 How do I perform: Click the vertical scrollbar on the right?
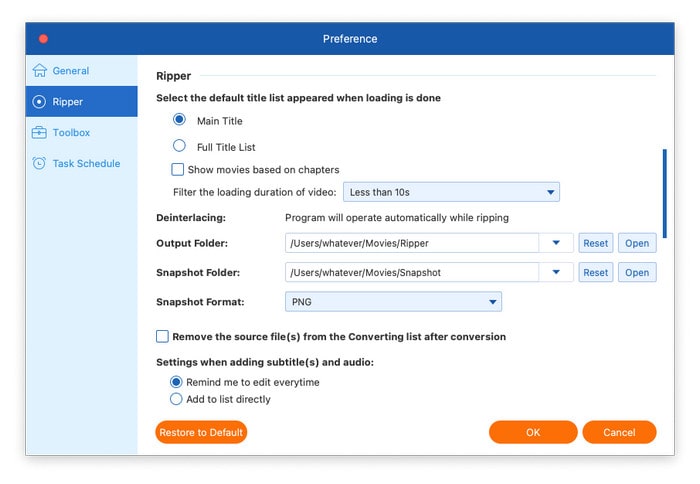(x=663, y=194)
